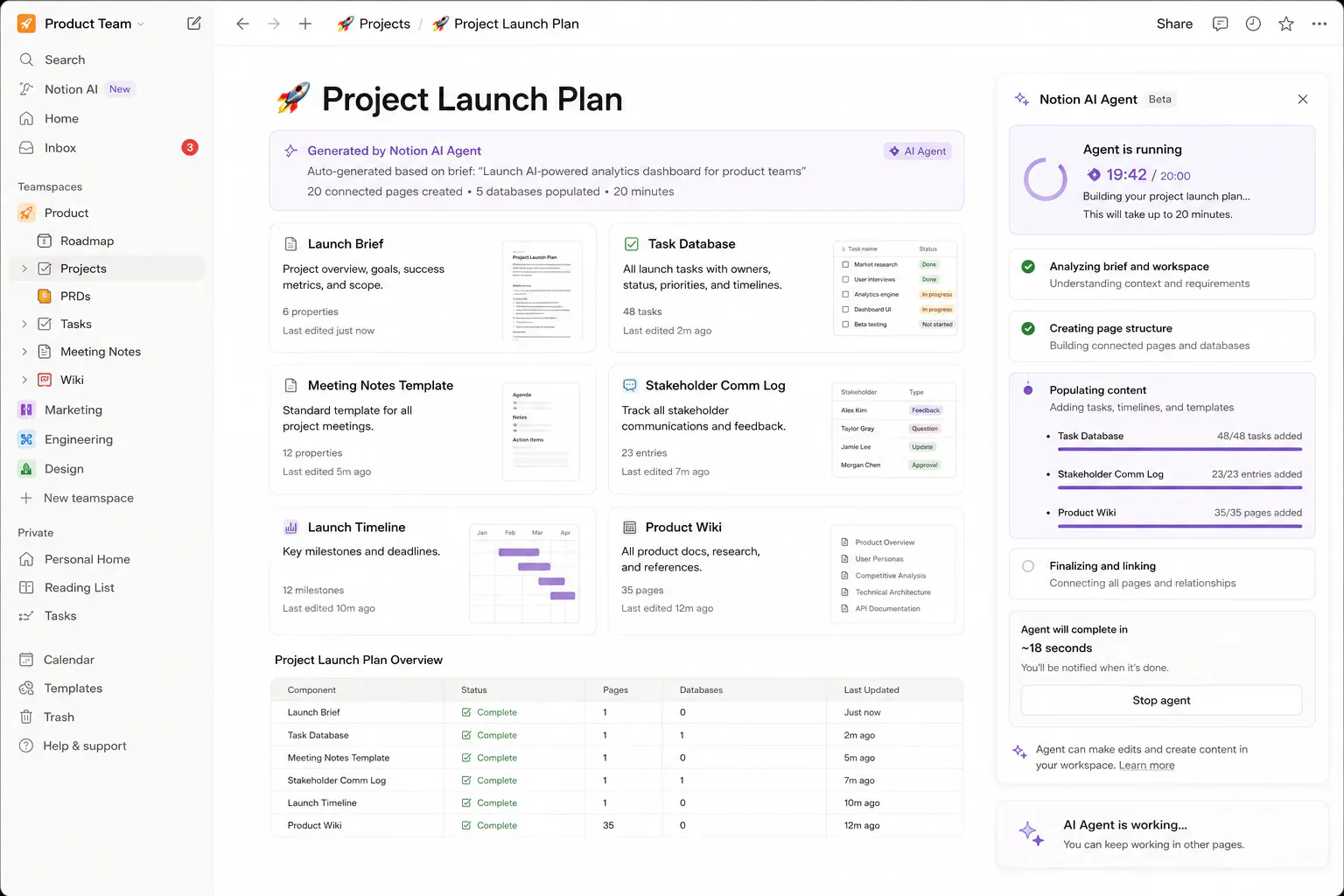Click the PRDs orange page icon

point(44,296)
